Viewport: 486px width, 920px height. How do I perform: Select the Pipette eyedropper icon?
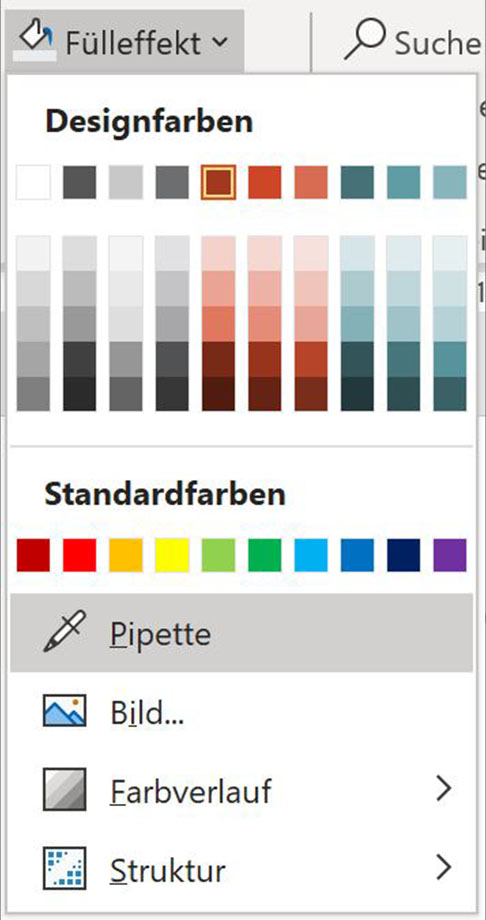(65, 631)
